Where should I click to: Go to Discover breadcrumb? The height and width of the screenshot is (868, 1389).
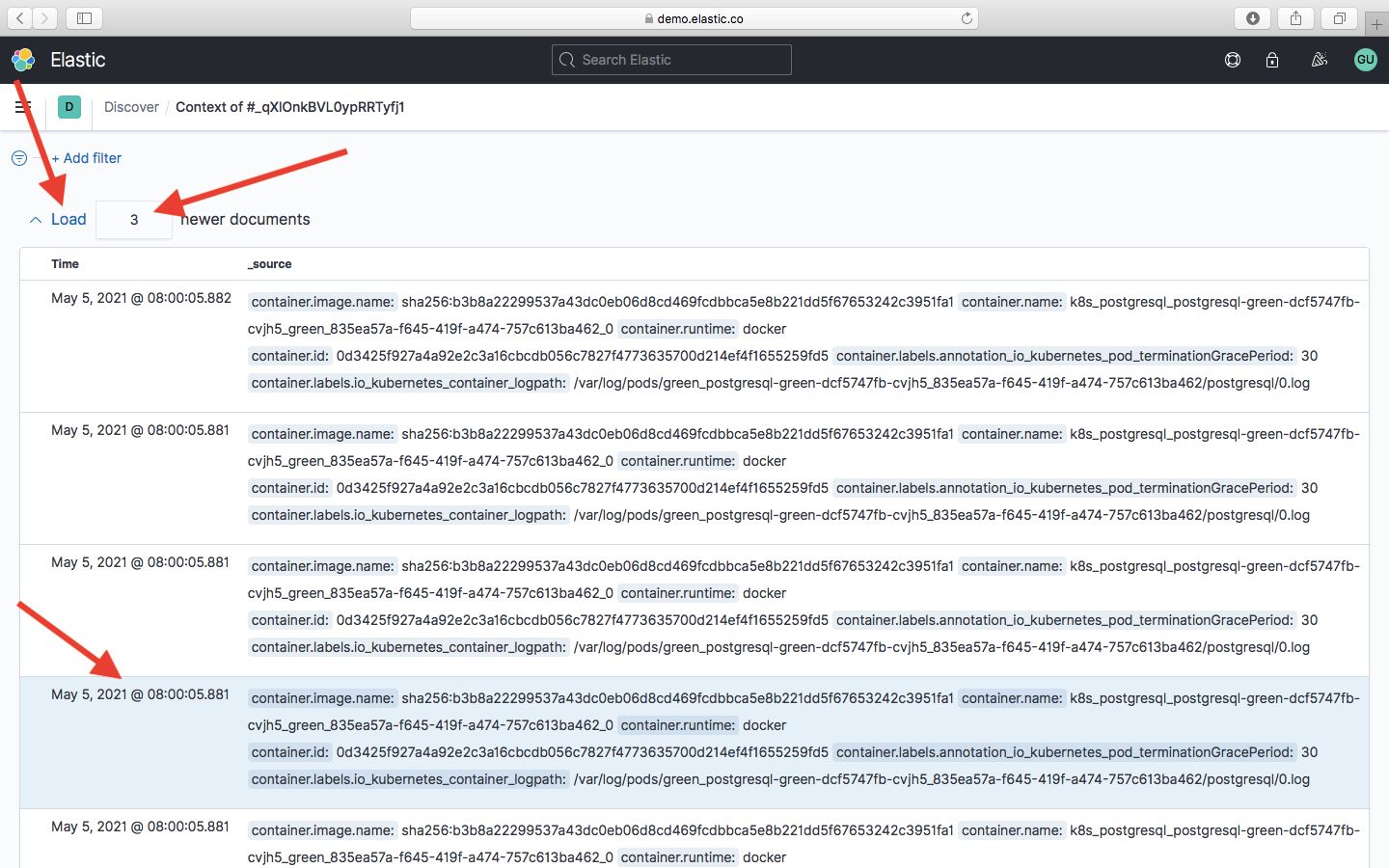pos(131,107)
